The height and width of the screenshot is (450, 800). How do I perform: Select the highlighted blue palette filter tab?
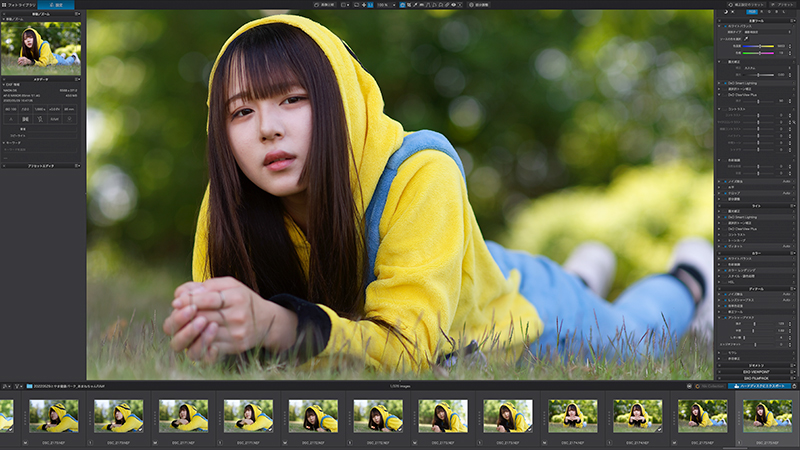752,12
